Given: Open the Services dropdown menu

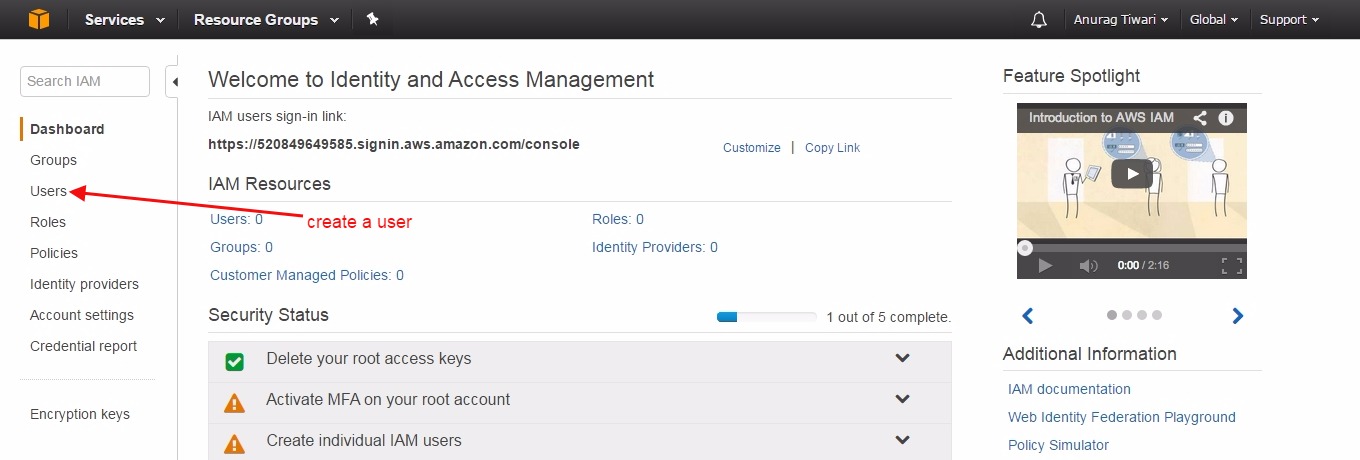Looking at the screenshot, I should point(124,19).
